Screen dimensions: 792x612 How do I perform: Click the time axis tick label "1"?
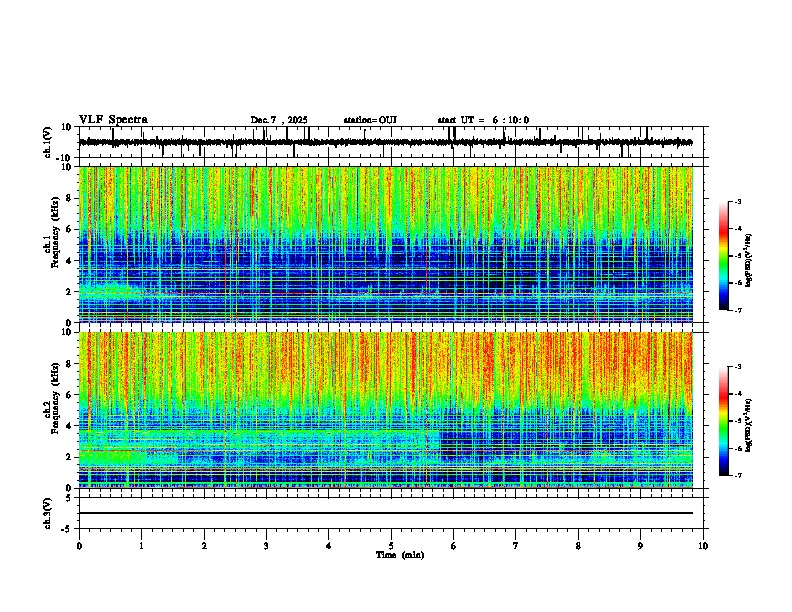coord(141,546)
